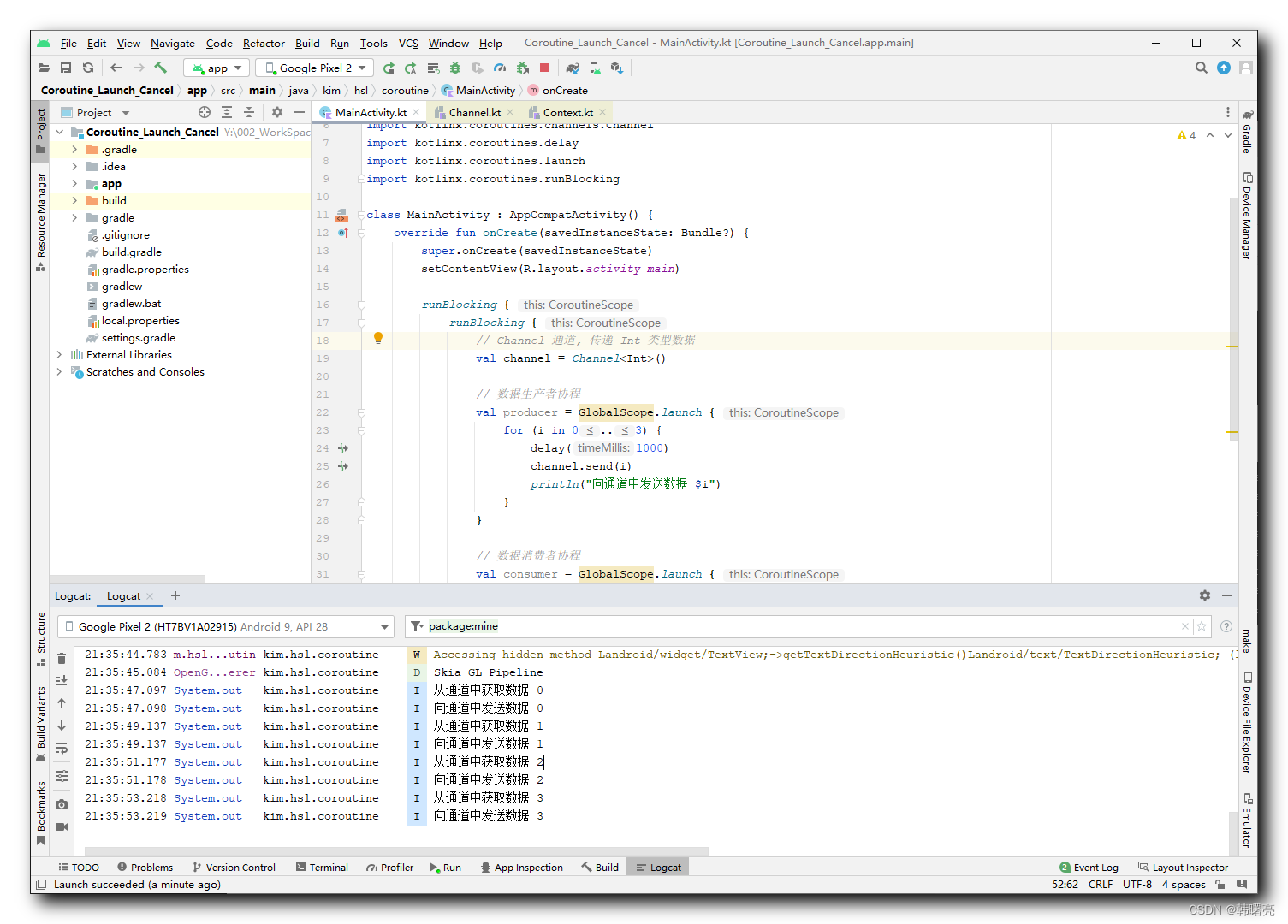Click the Profile app gauge icon
Viewport: 1288px width, 924px height.
point(500,68)
